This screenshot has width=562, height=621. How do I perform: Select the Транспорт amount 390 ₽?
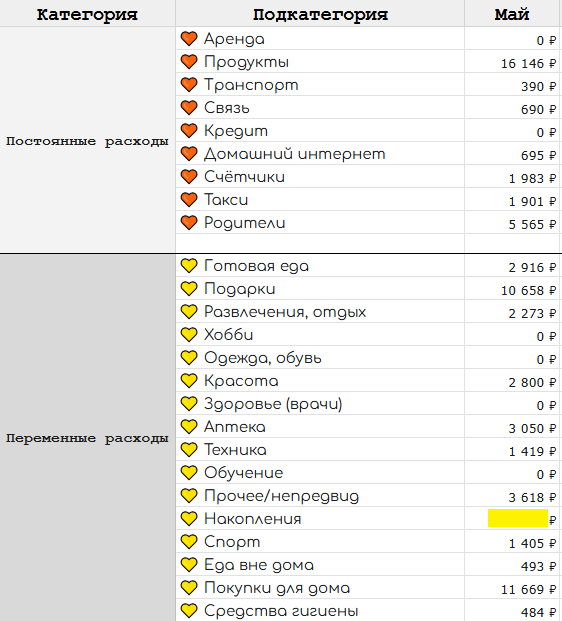pyautogui.click(x=538, y=86)
